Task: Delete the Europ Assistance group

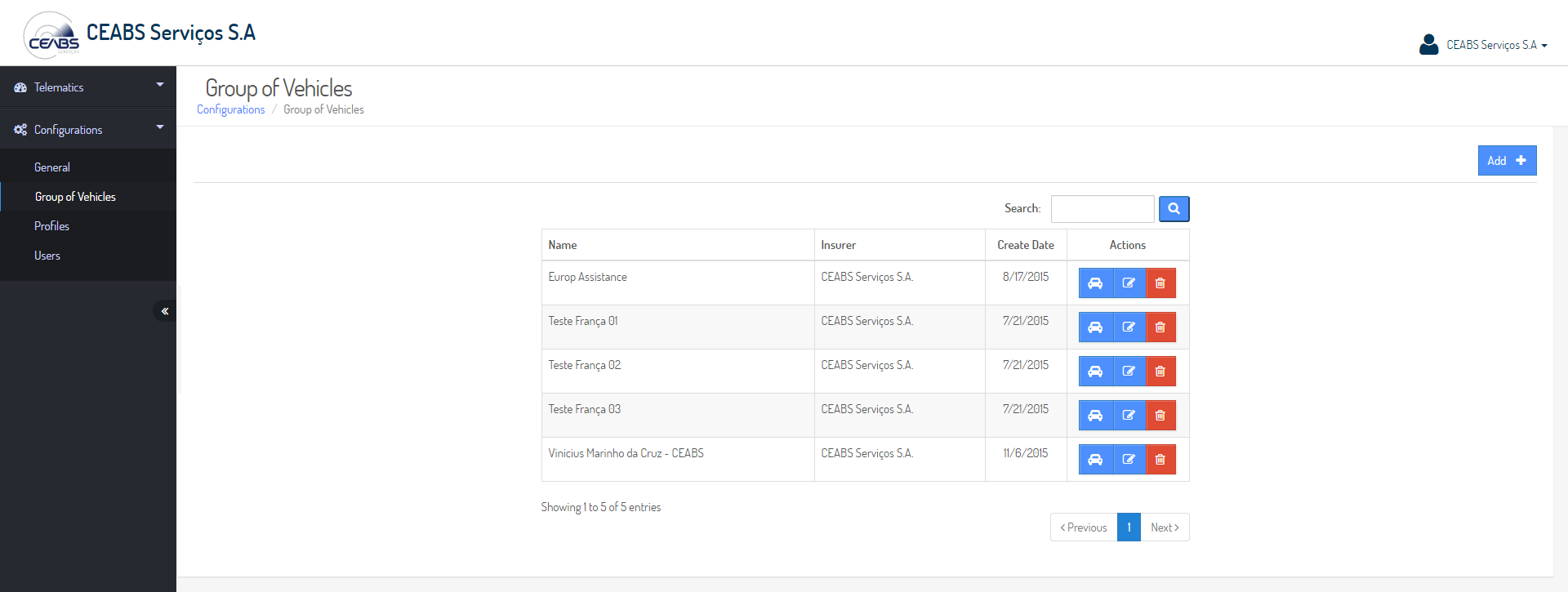Action: coord(1160,283)
